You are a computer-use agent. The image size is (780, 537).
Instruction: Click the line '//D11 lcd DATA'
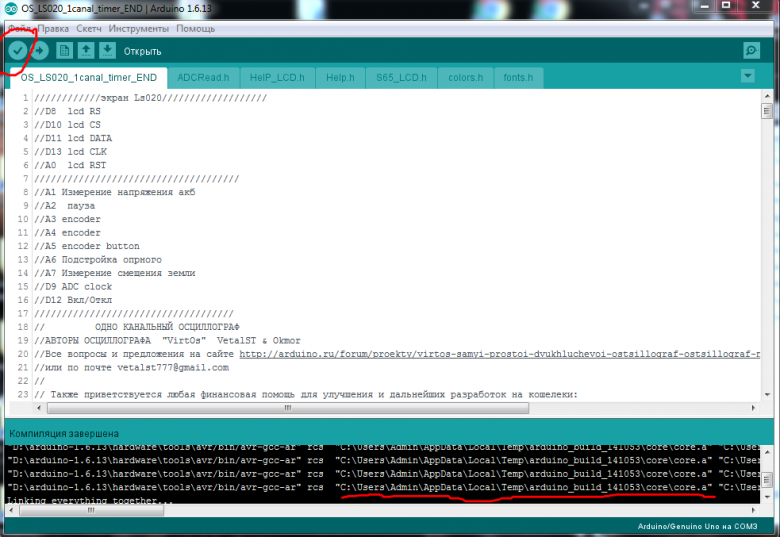[73, 138]
